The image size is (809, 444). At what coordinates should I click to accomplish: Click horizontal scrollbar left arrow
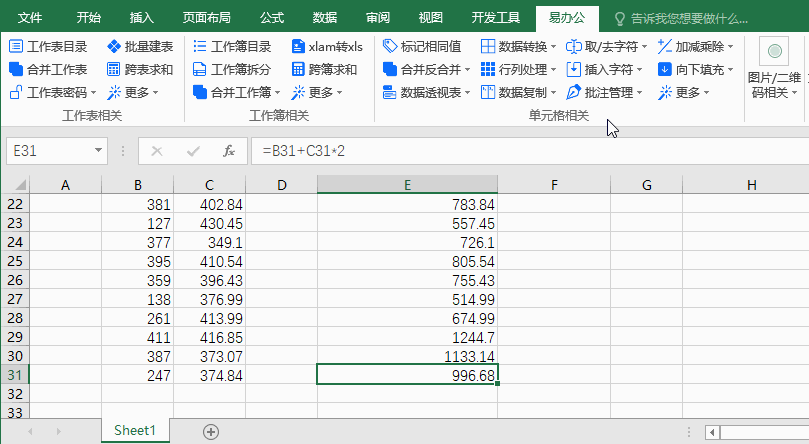(712, 432)
